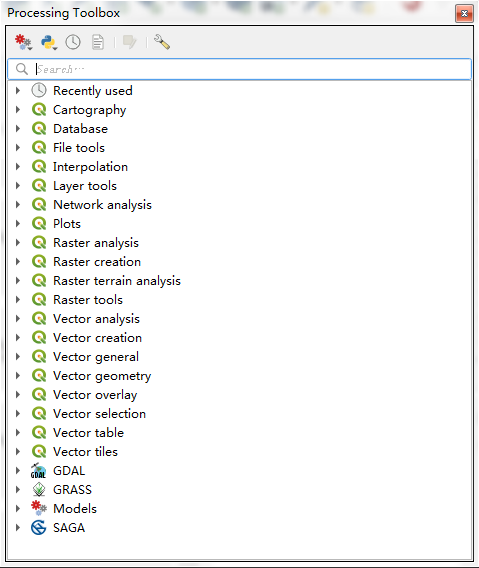Screen dimensions: 479x568
Task: Click the QGIS icon beside Layer tools
Action: (39, 185)
